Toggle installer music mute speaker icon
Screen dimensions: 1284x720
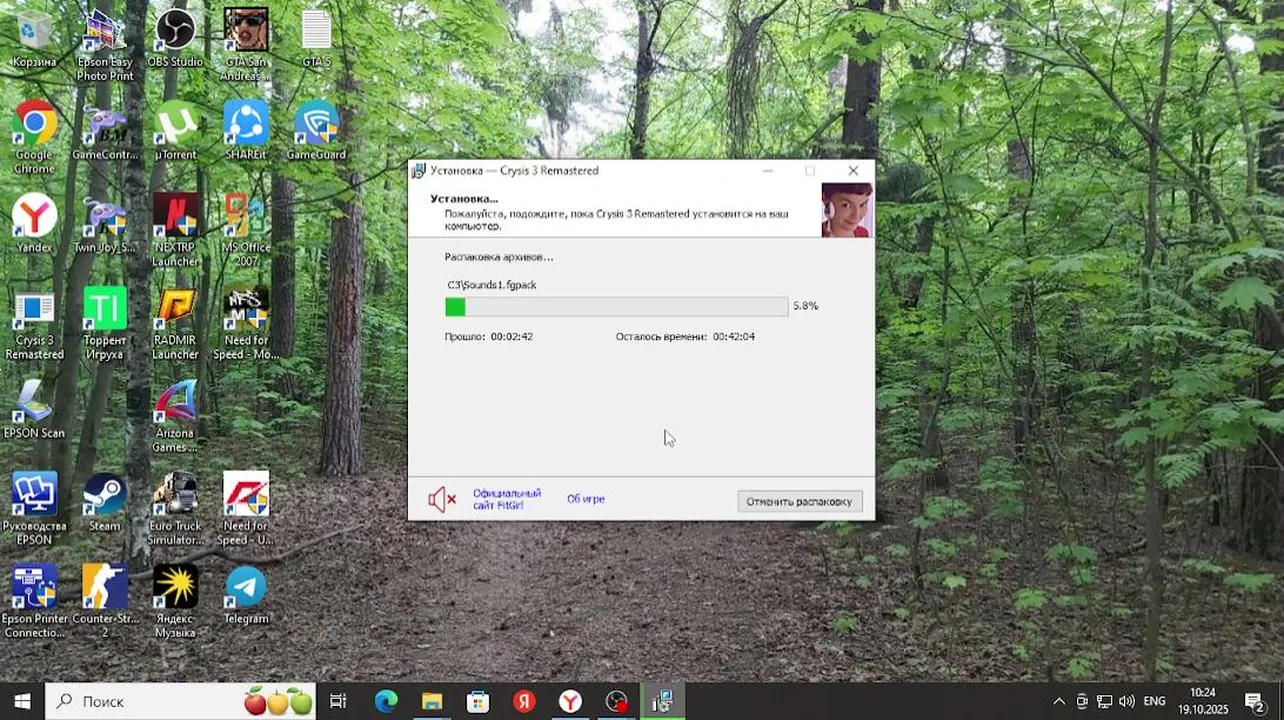[x=441, y=499]
